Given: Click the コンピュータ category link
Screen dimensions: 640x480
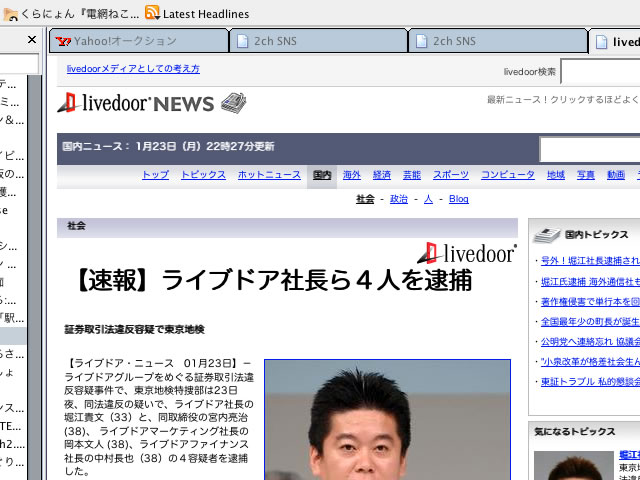Looking at the screenshot, I should [x=507, y=175].
